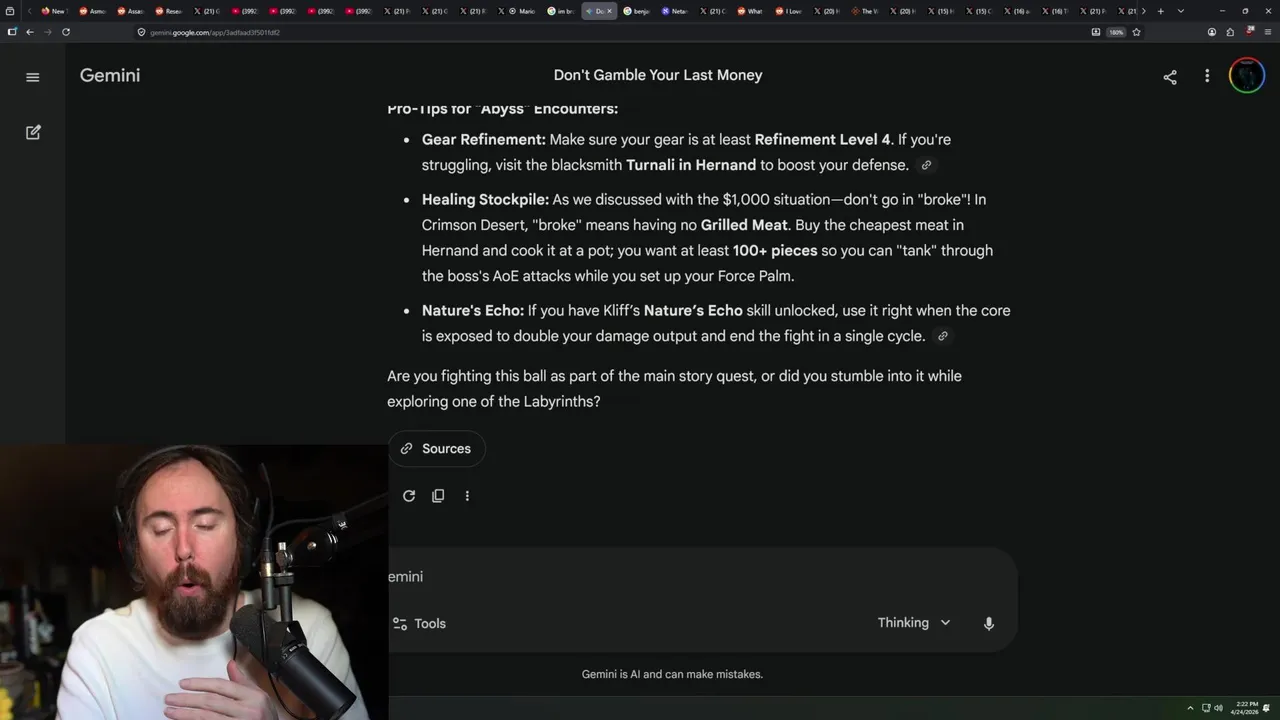Click the bold text 100+ pieces

(775, 251)
